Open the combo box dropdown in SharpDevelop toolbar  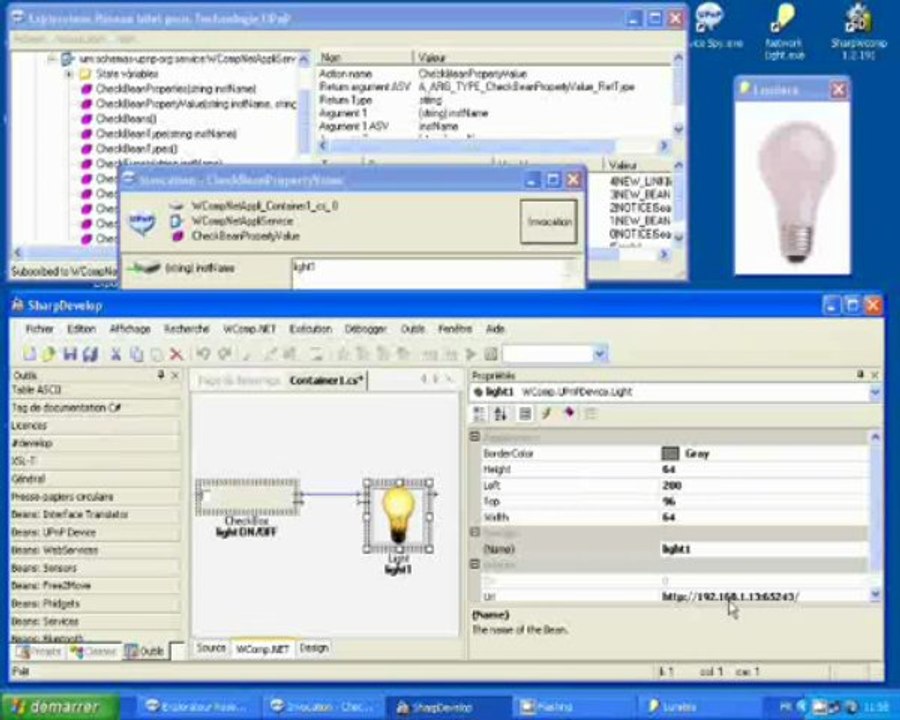coord(600,354)
